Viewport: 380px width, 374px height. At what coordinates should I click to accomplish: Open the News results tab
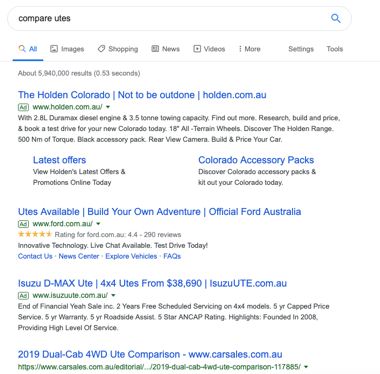165,49
